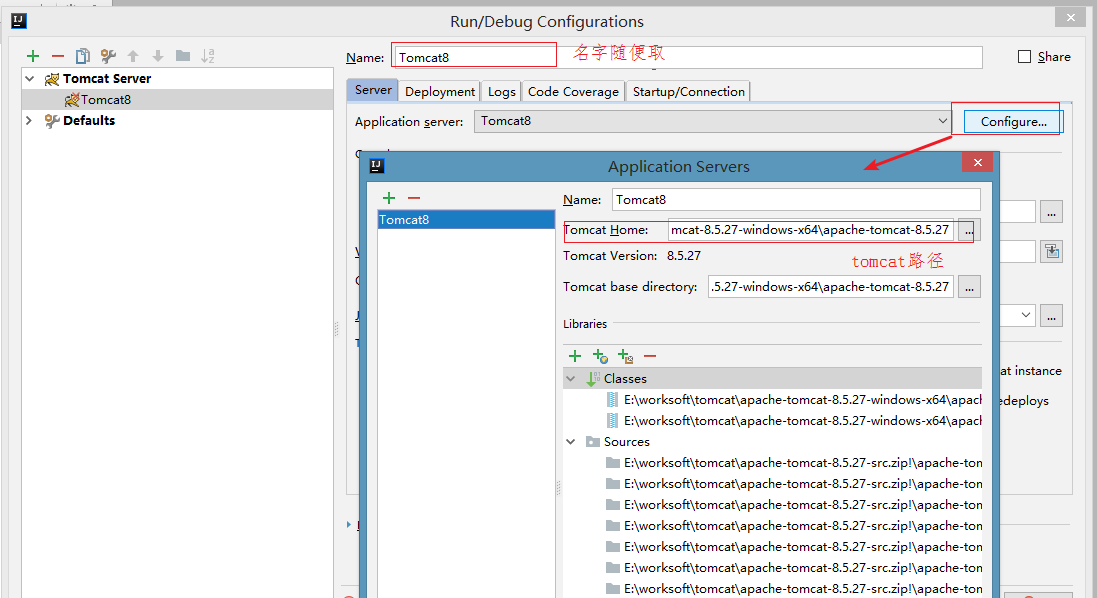Open the Startup/Connection tab
The image size is (1097, 598).
[x=688, y=91]
